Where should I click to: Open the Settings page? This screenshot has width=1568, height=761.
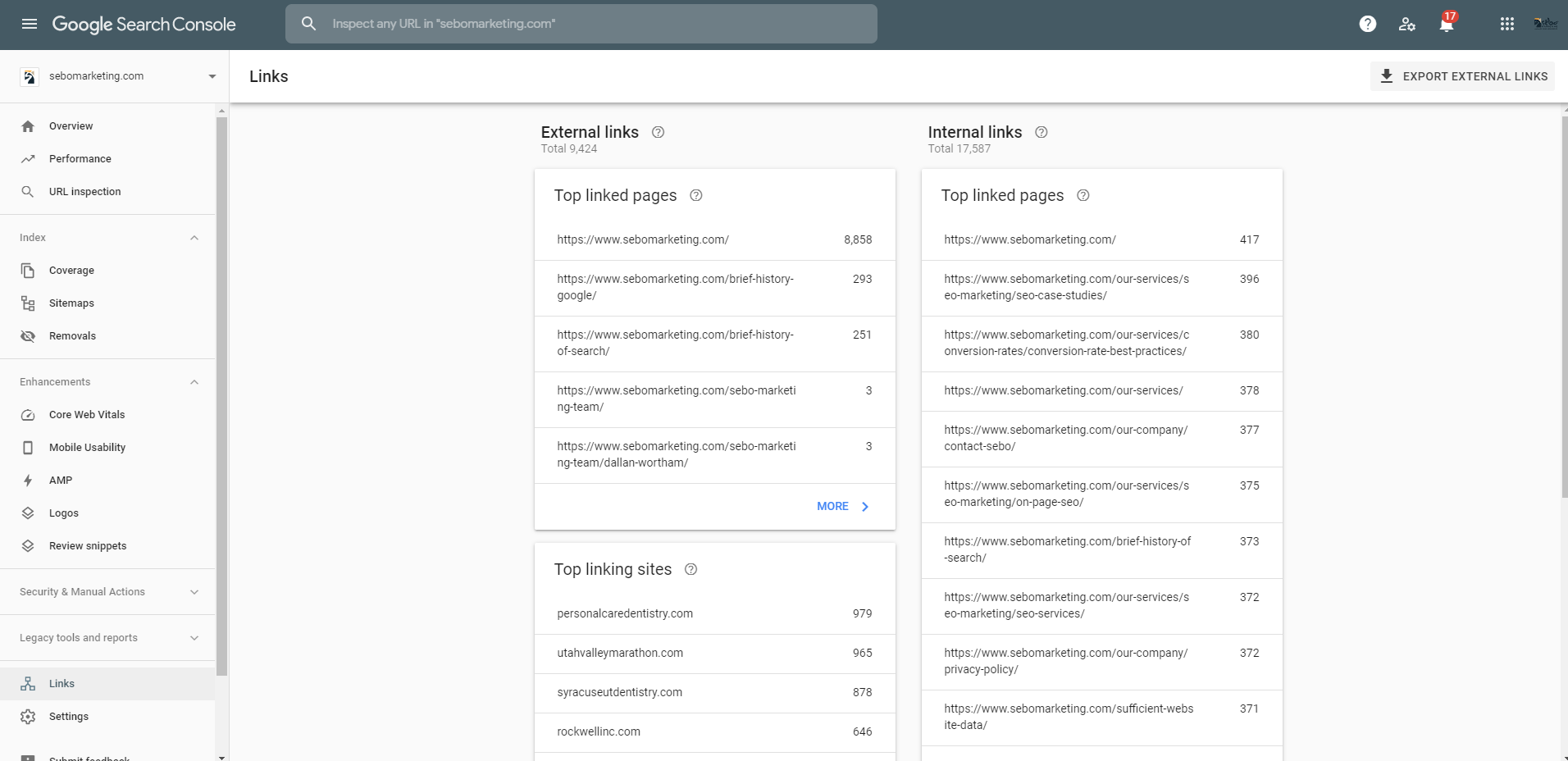(107, 716)
